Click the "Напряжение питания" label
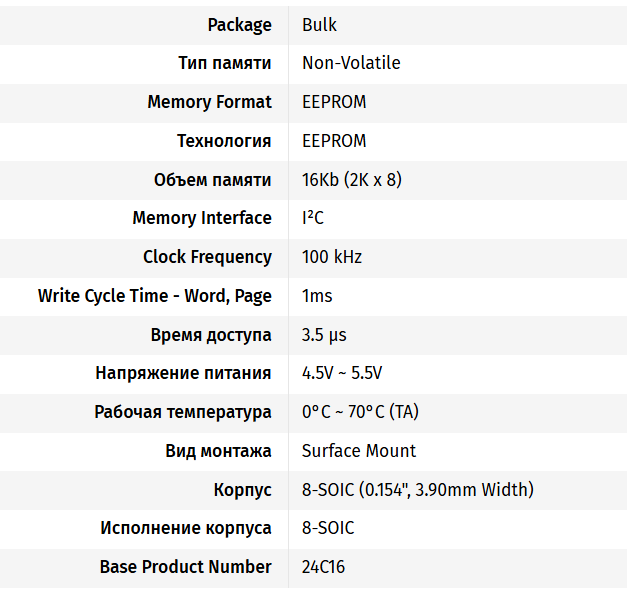 click(x=183, y=373)
